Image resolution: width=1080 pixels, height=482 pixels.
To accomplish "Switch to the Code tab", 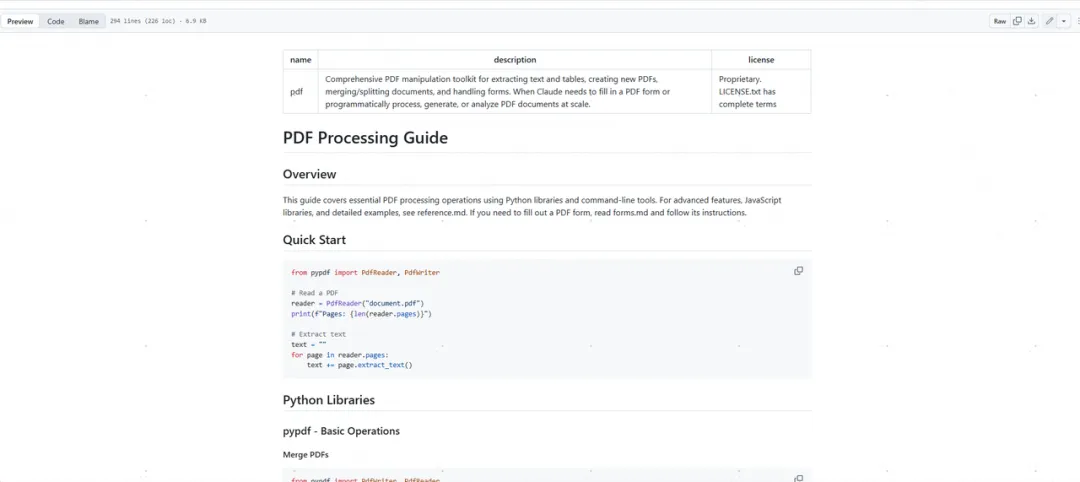I will tap(56, 21).
